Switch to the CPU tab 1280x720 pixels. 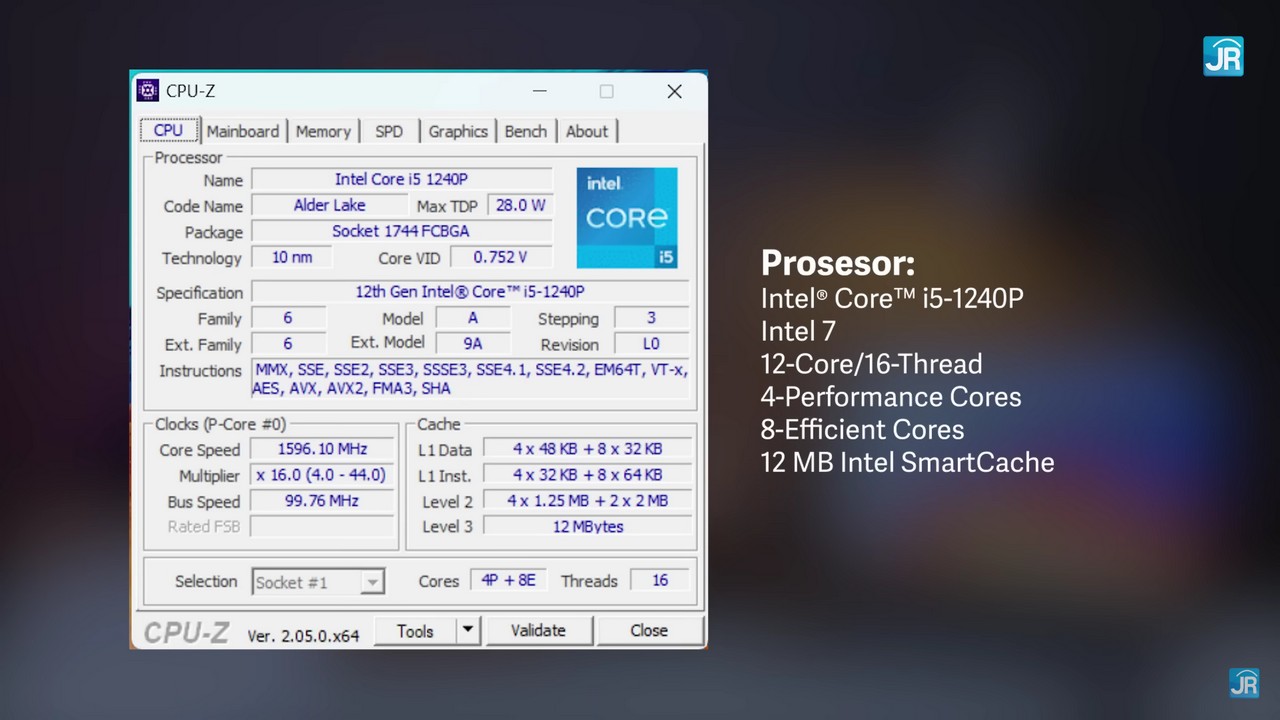[x=168, y=131]
